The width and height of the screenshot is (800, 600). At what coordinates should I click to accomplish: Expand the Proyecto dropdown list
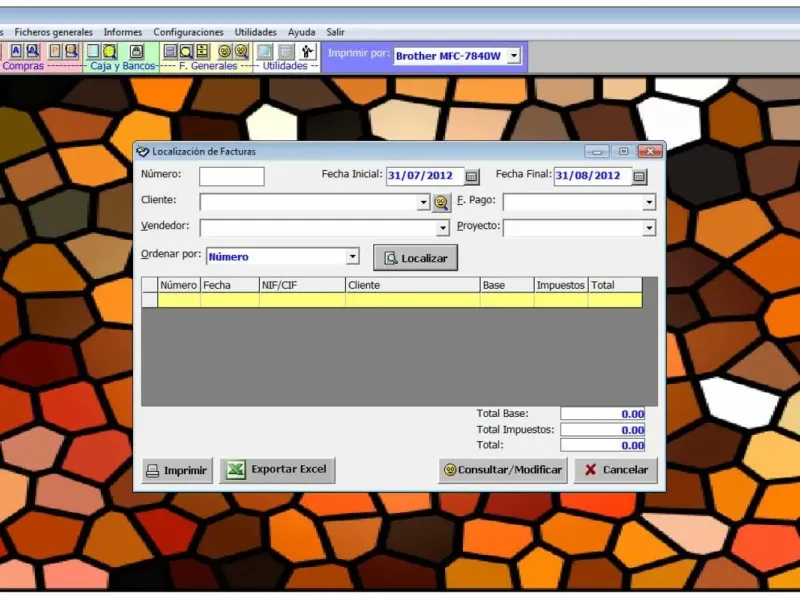(x=648, y=228)
